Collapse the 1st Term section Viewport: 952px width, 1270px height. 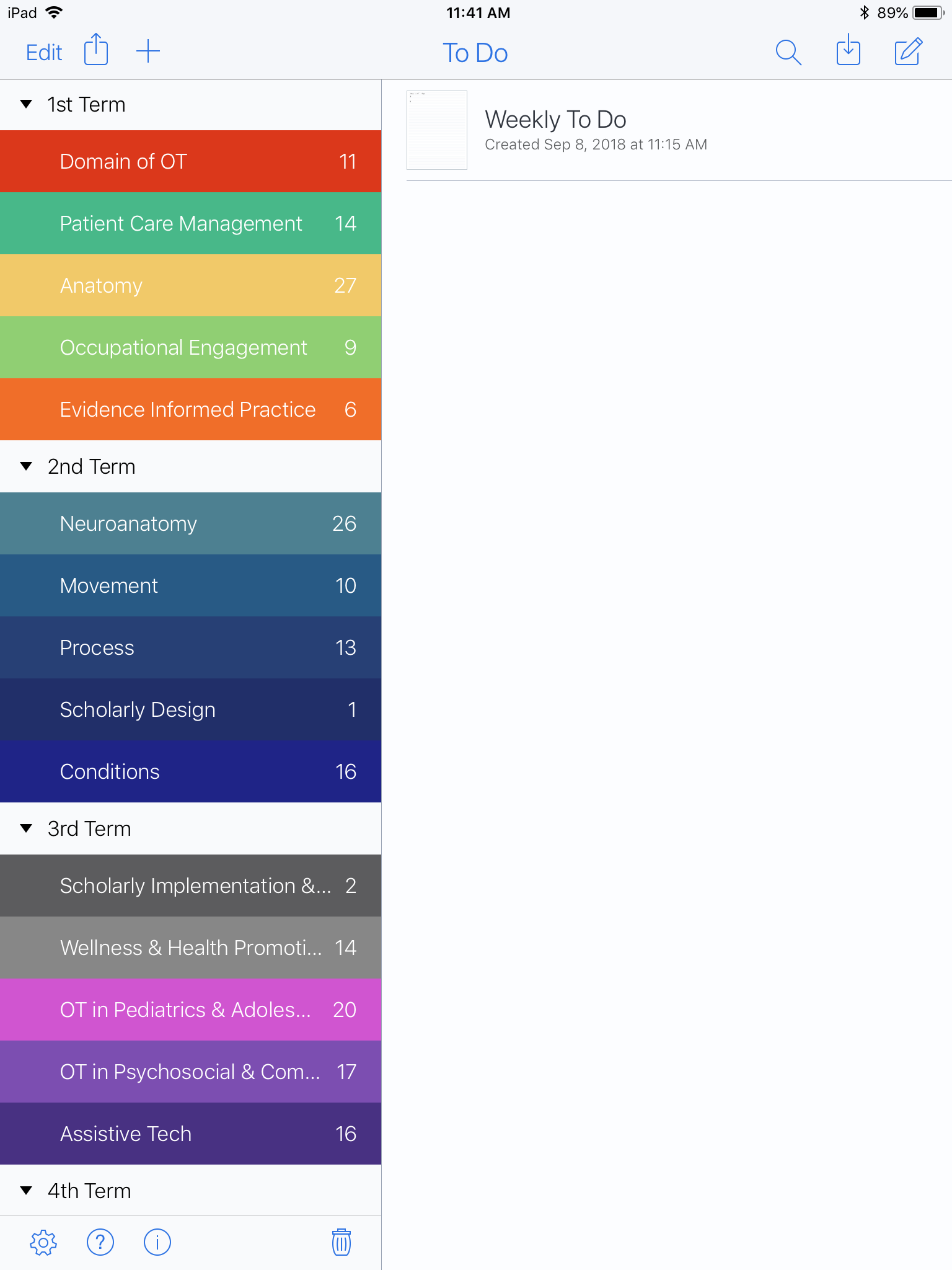point(26,104)
